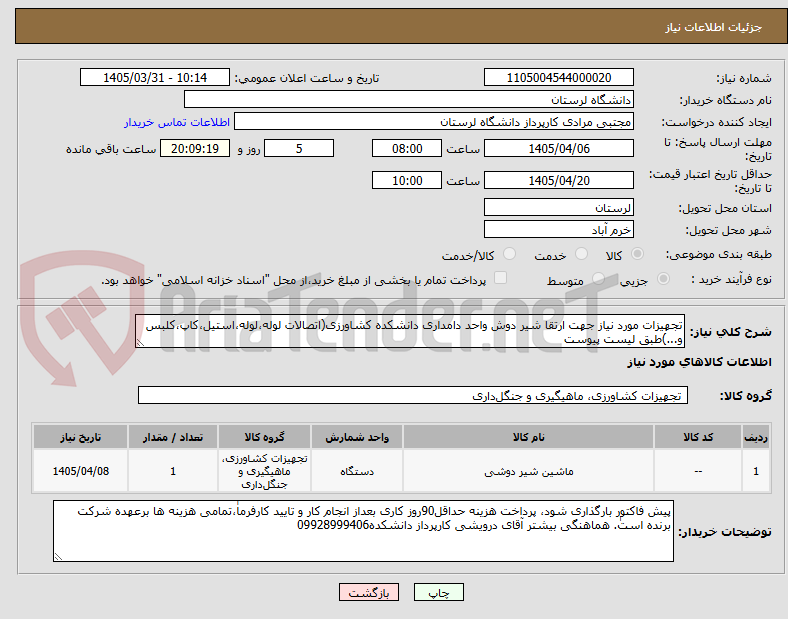Click the تجهیزات کشاورزی، ماهیگیری و جنگل‌داری group cell

click(x=264, y=471)
